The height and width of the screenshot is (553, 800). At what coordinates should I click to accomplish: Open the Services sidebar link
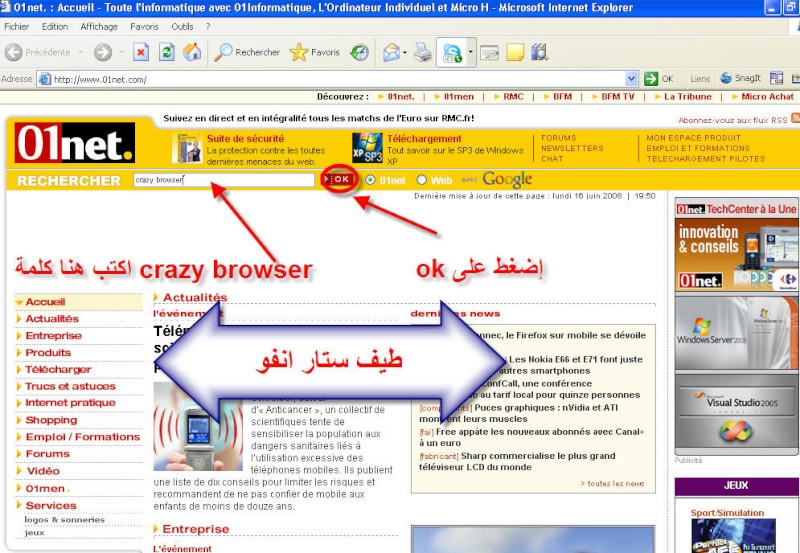click(x=51, y=506)
